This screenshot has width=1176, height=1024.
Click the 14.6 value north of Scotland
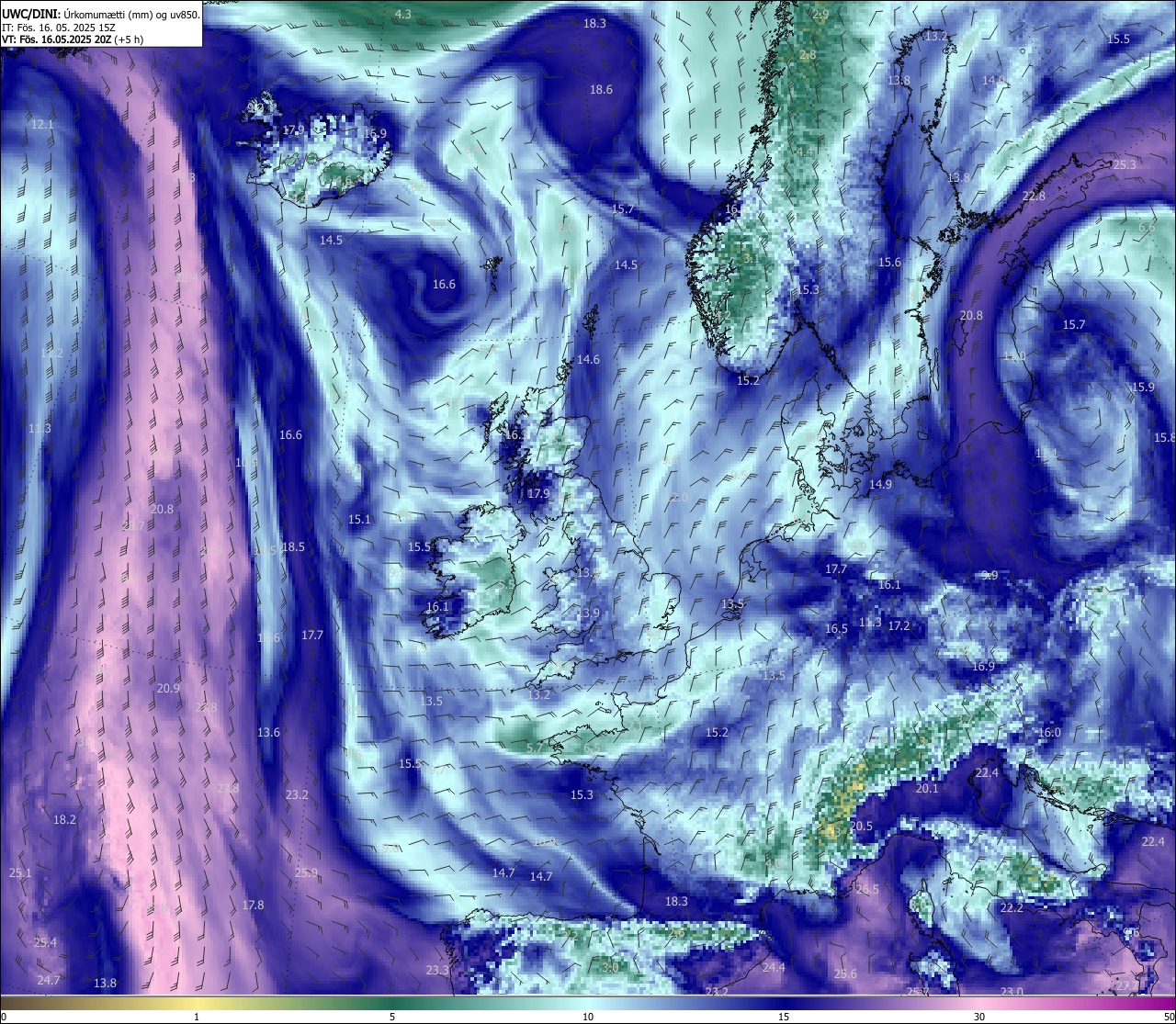(x=587, y=359)
